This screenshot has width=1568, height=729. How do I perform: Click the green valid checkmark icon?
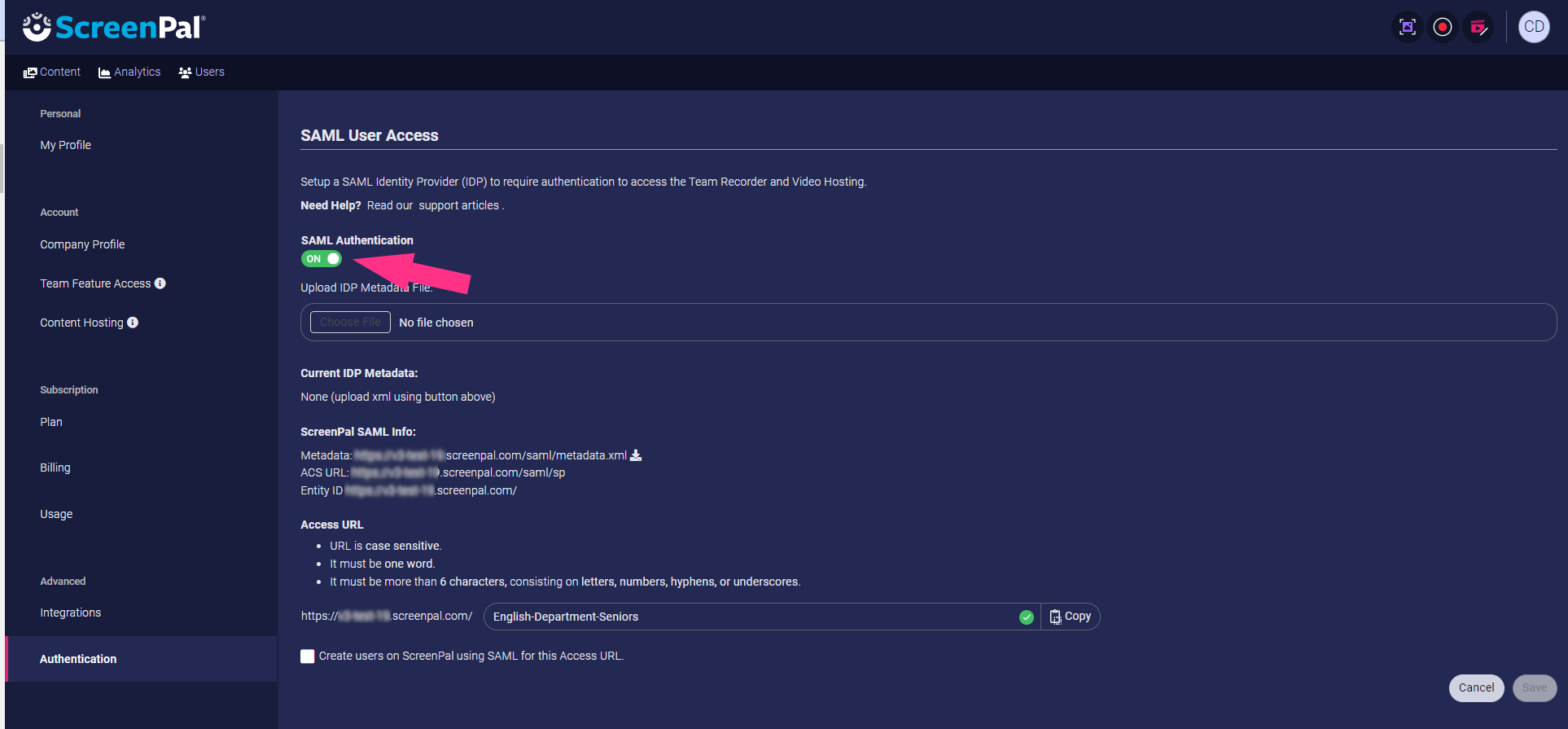coord(1027,617)
